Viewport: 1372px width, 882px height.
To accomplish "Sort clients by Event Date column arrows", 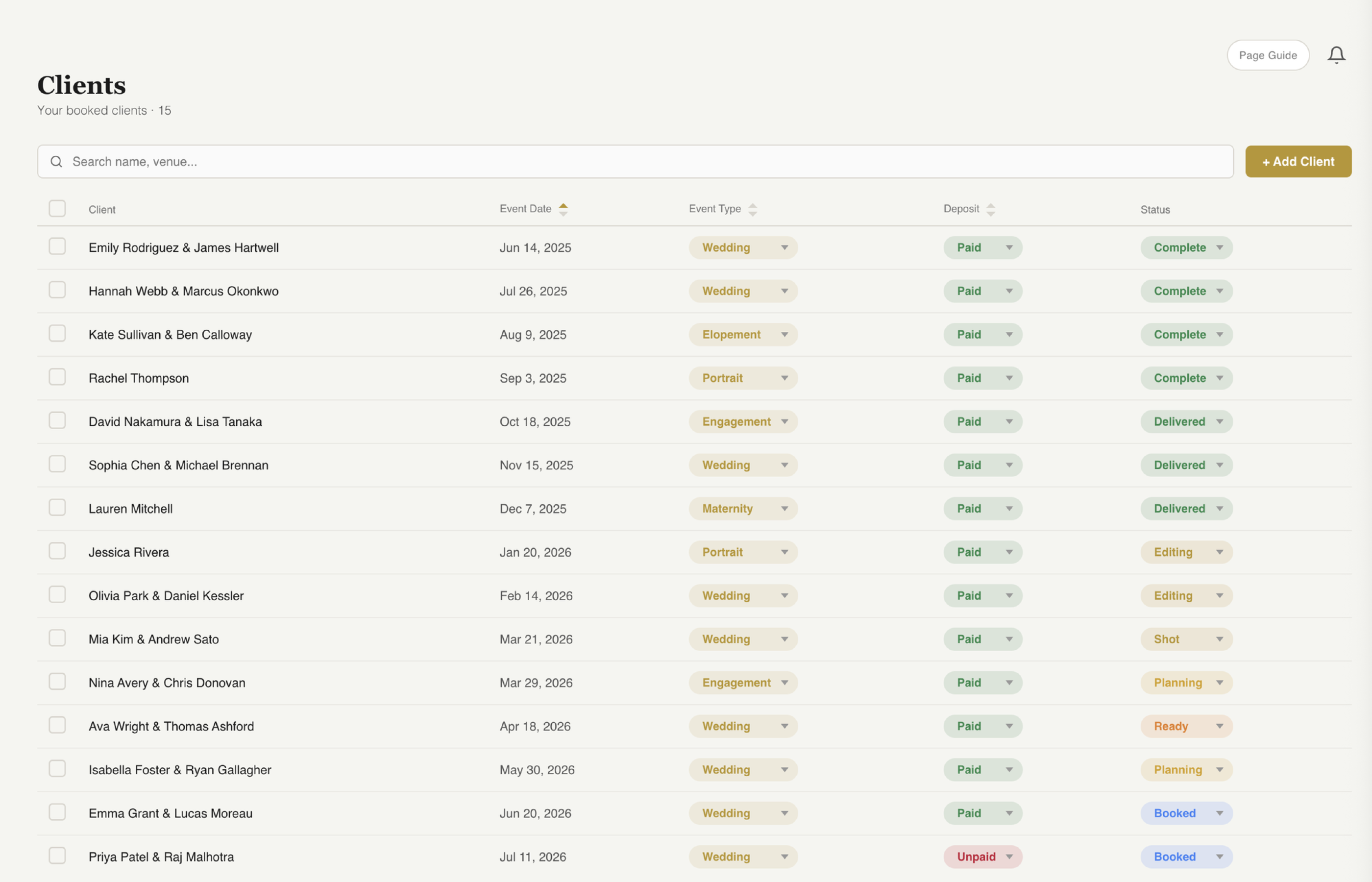I will [x=563, y=208].
